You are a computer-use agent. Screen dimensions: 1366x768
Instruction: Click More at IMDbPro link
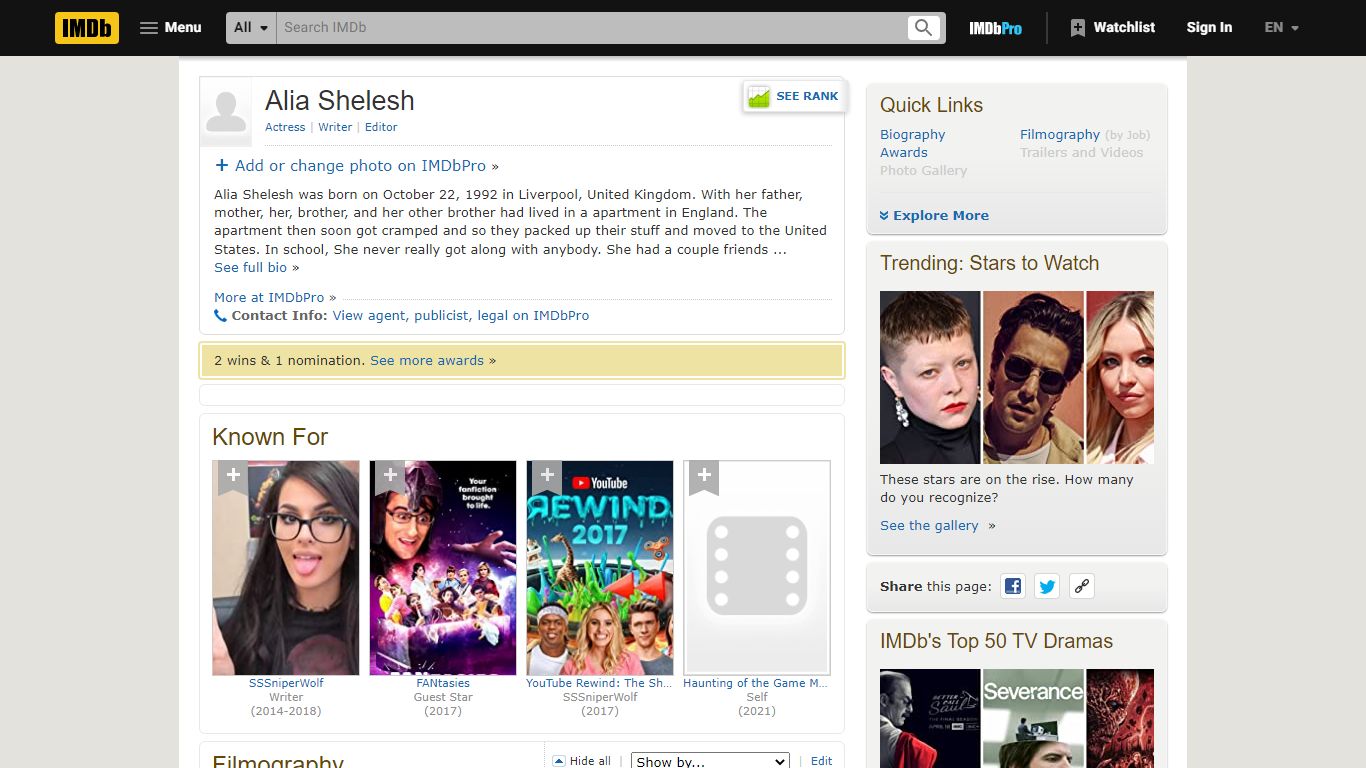[269, 298]
